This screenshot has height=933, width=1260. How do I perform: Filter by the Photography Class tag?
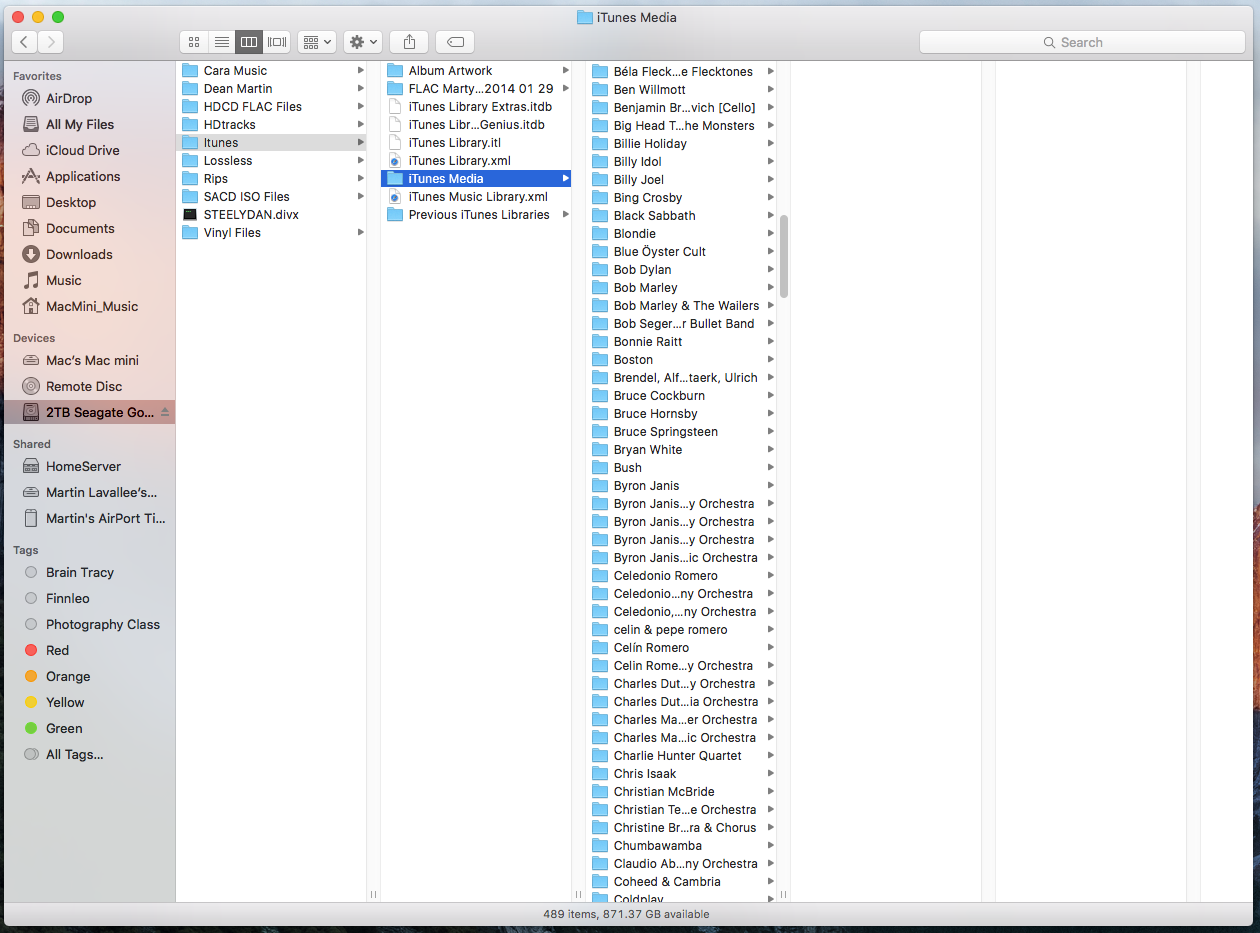tap(88, 624)
